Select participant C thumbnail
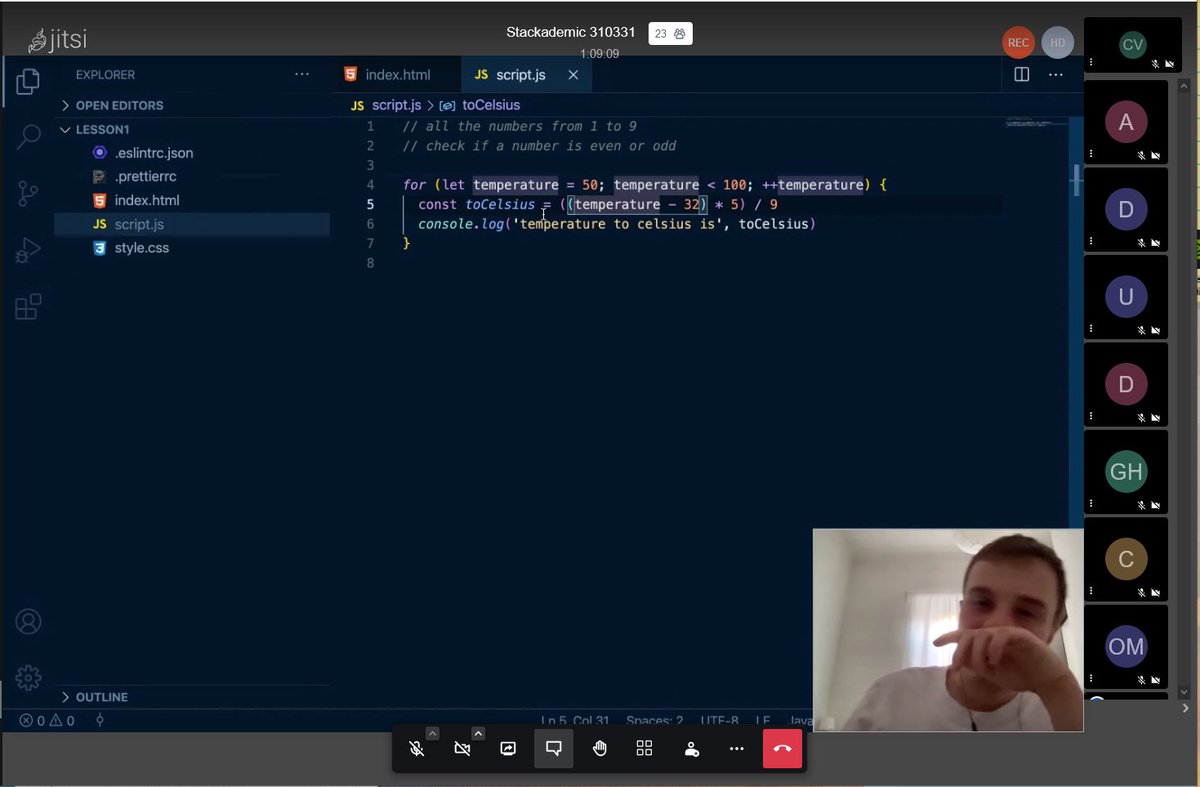 [1126, 559]
